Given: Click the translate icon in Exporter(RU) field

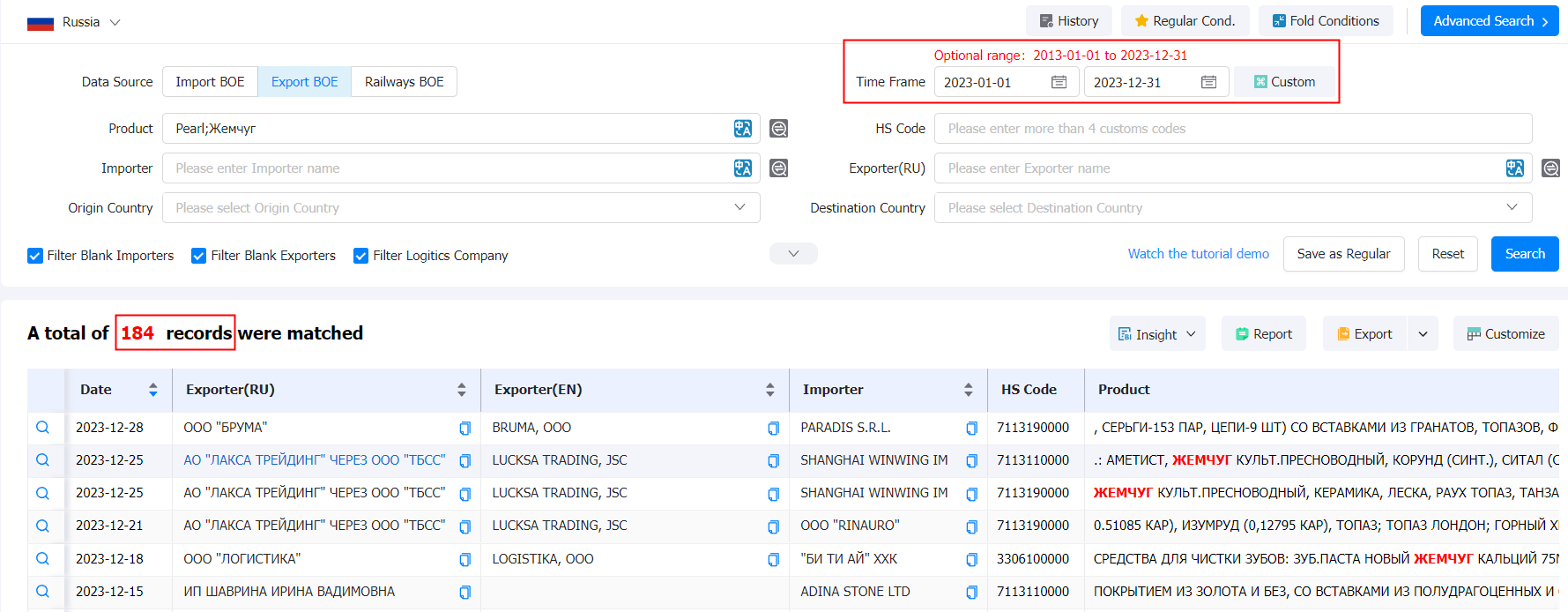Looking at the screenshot, I should (x=1515, y=168).
